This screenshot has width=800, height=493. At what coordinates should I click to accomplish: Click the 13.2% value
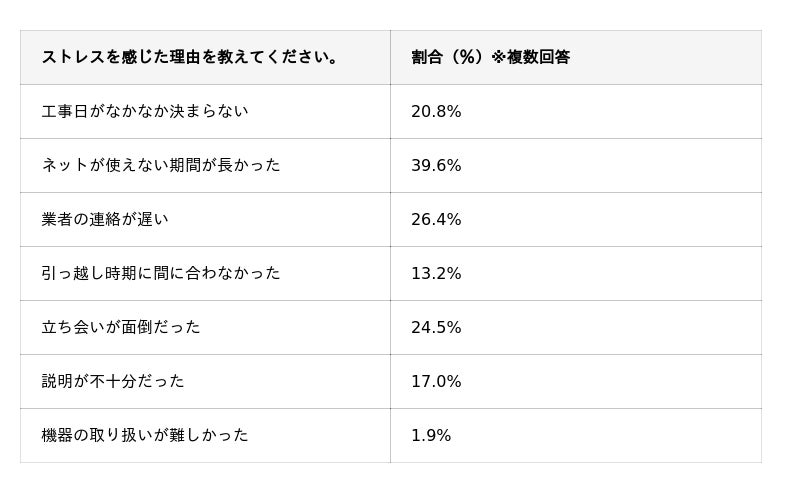pos(436,273)
